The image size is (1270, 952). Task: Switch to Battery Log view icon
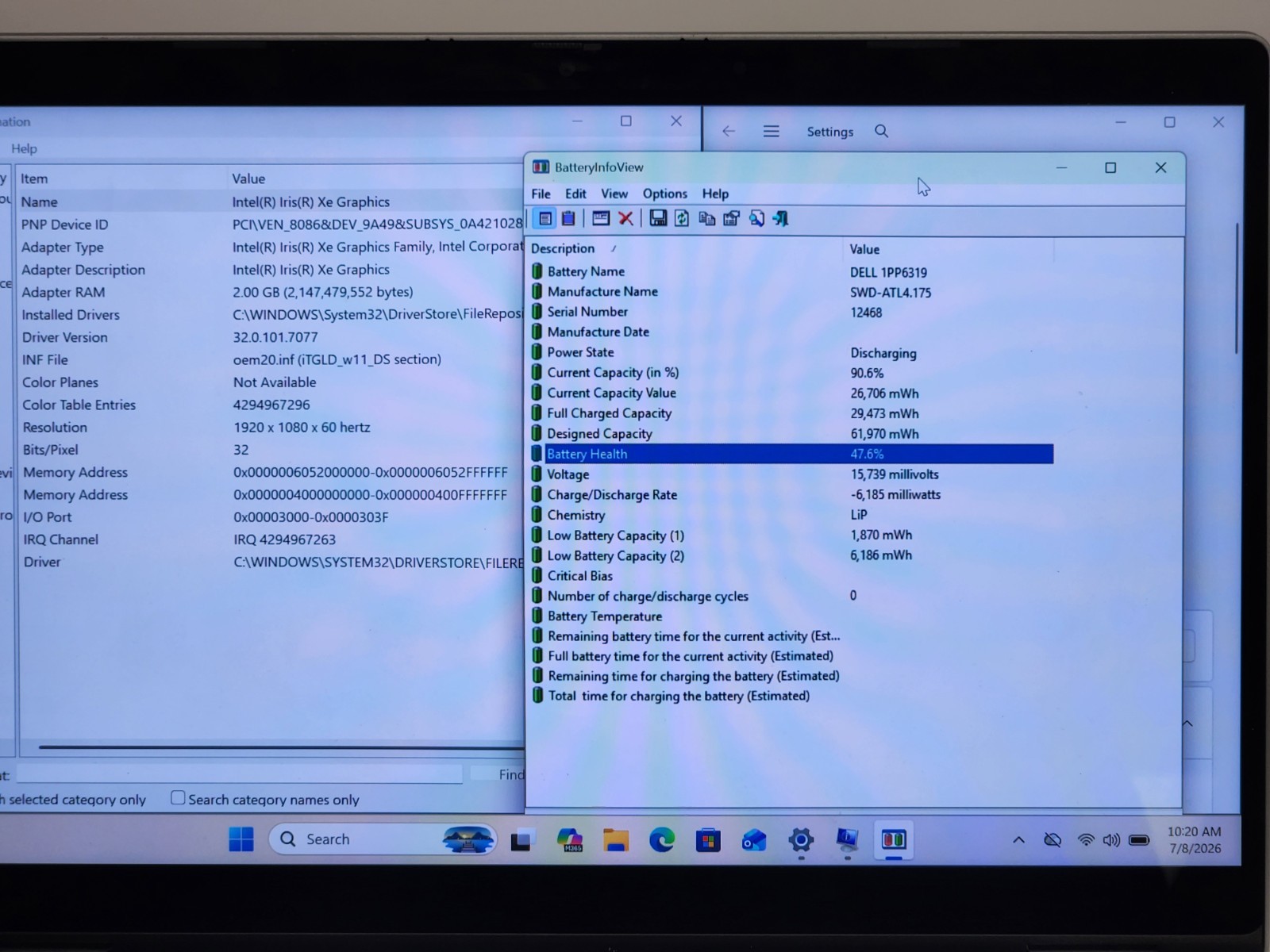tap(568, 218)
